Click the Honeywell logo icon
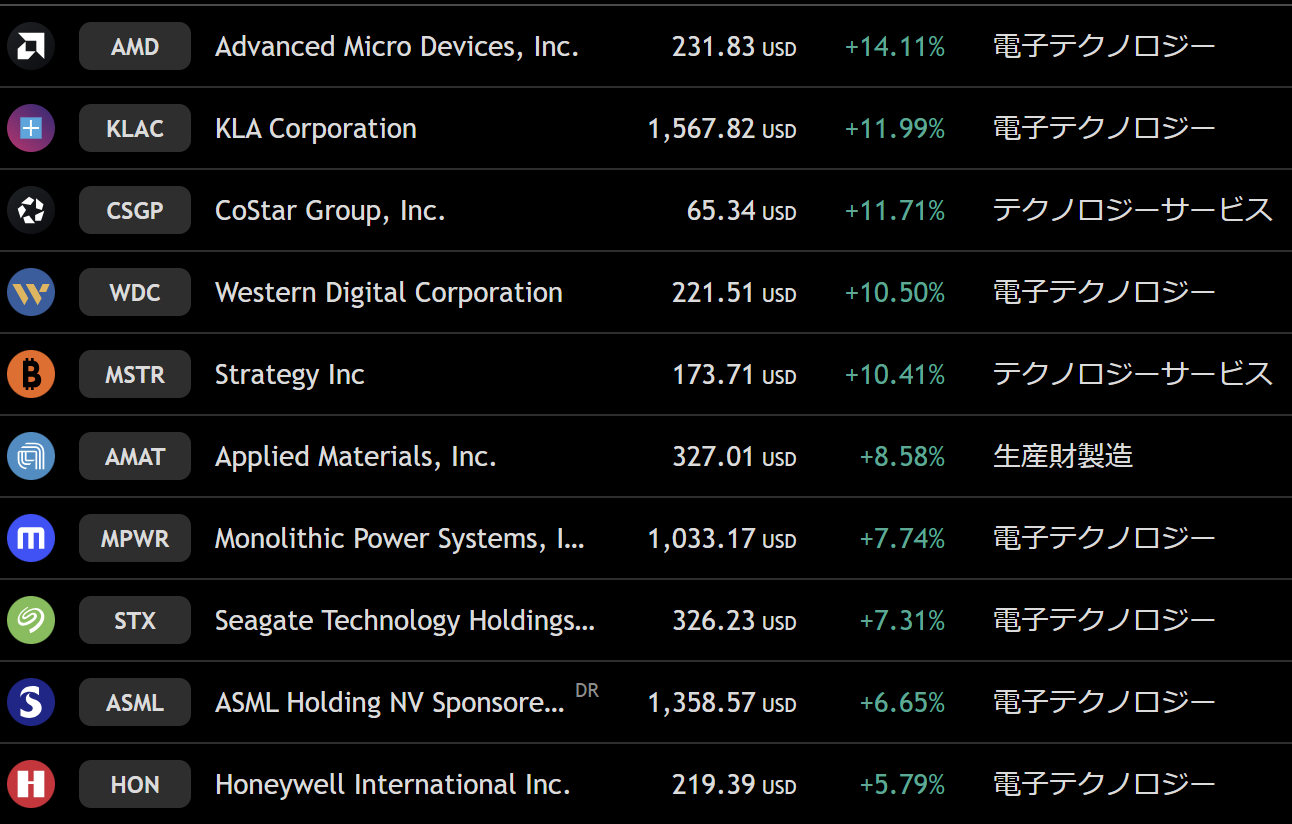 [x=31, y=784]
